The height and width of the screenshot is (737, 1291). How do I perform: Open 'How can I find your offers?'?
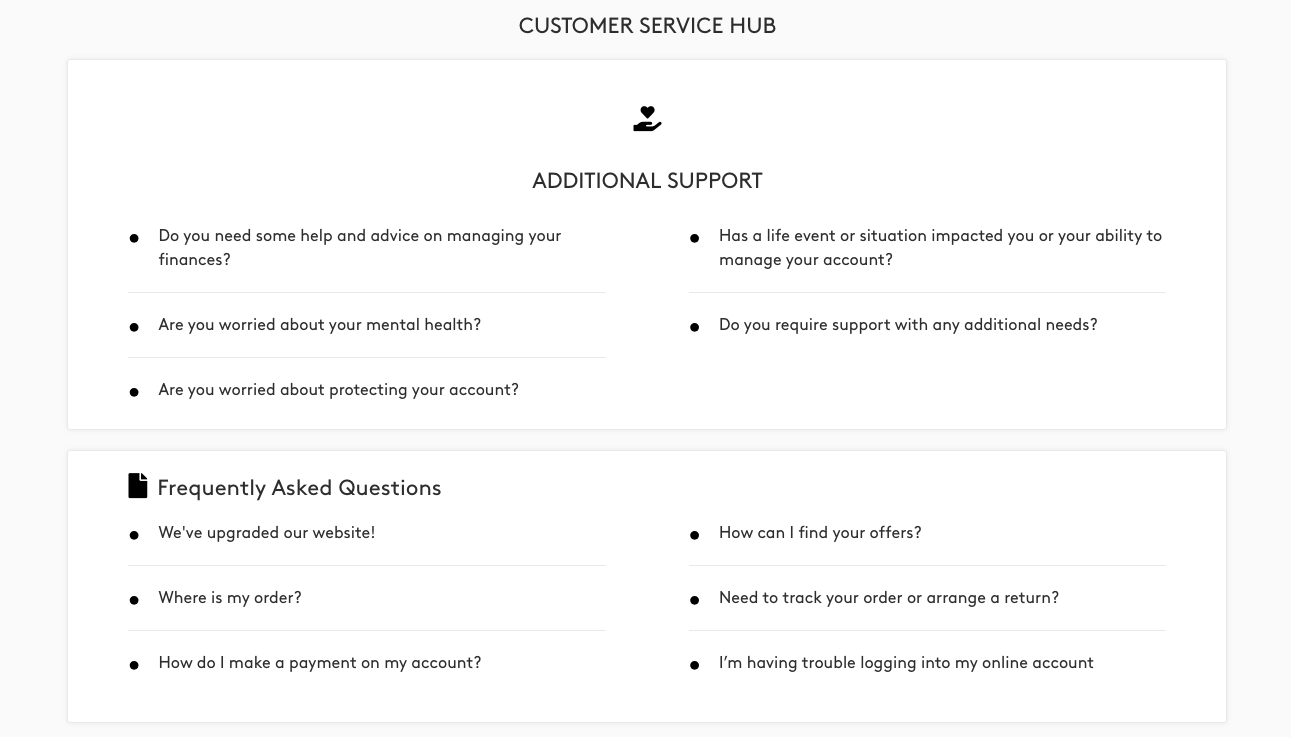click(820, 533)
